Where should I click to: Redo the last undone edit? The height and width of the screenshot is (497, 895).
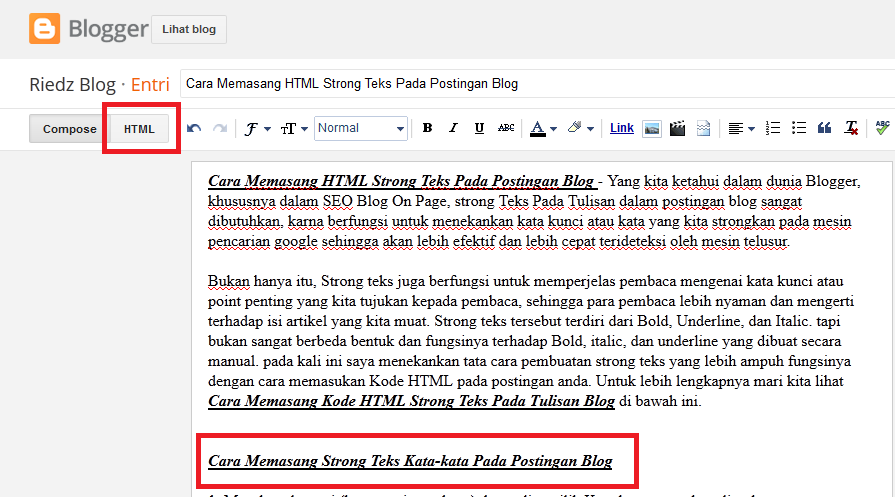[x=220, y=128]
